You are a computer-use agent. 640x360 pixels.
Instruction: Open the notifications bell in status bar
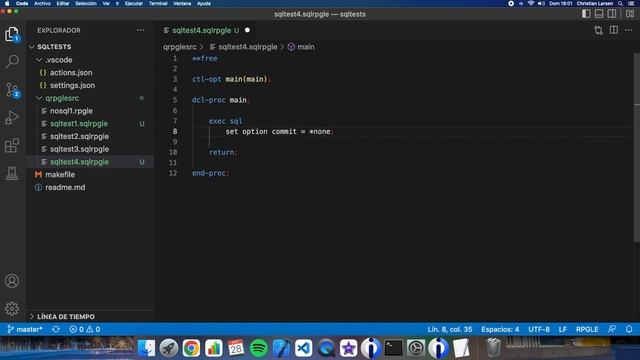pyautogui.click(x=629, y=329)
